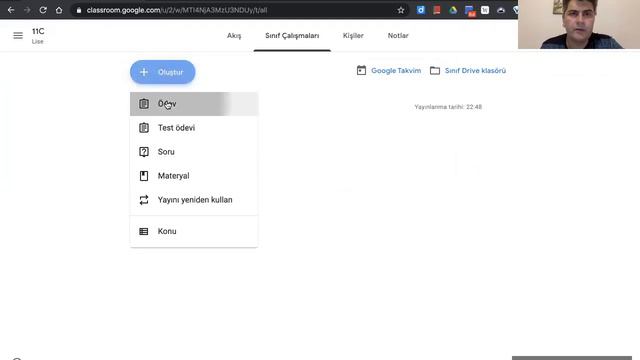This screenshot has height=360, width=640.
Task: Select Ödev from the create menu
Action: [194, 104]
